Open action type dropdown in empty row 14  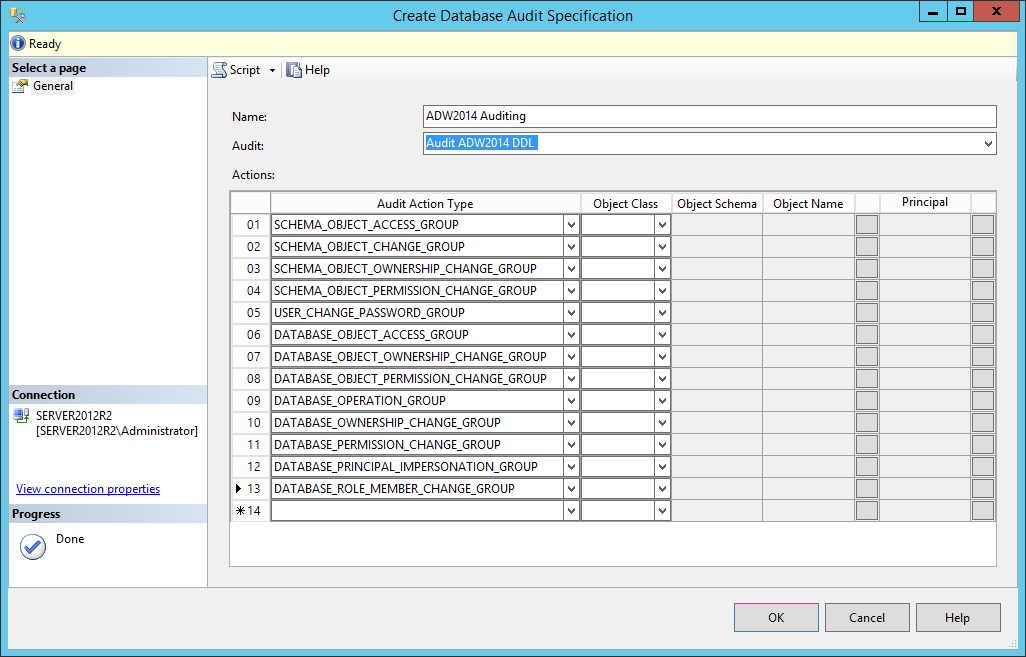571,510
